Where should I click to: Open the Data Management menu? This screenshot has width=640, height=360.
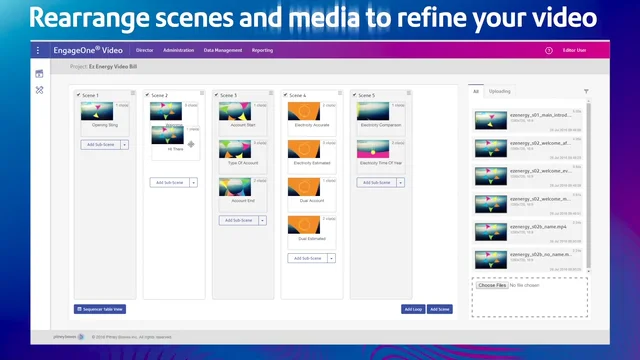coord(223,50)
